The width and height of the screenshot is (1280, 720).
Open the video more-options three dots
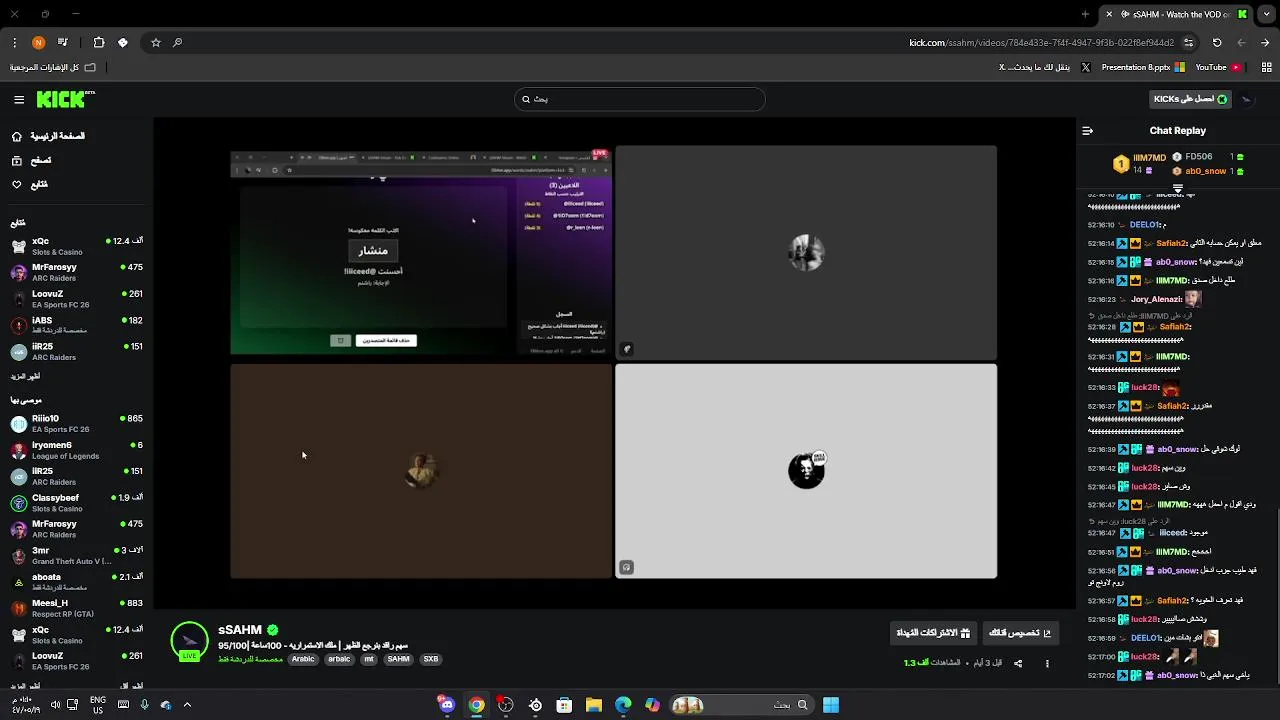point(1048,663)
